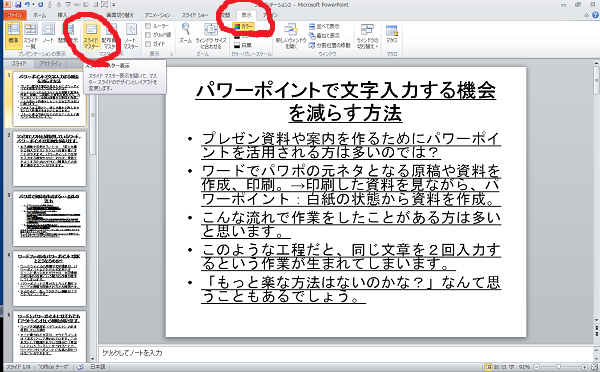Click the Previous Slide double-arrow button

click(596, 328)
